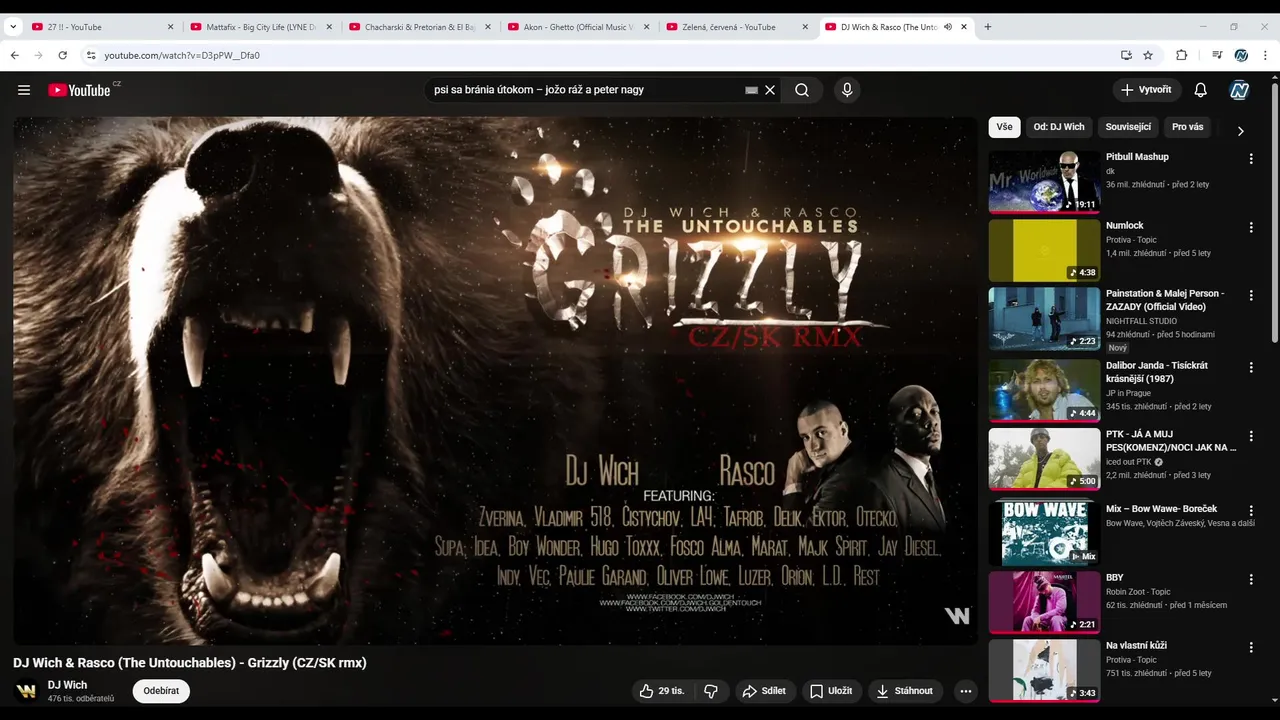
Task: Like the video, 29 tis.
Action: (662, 691)
